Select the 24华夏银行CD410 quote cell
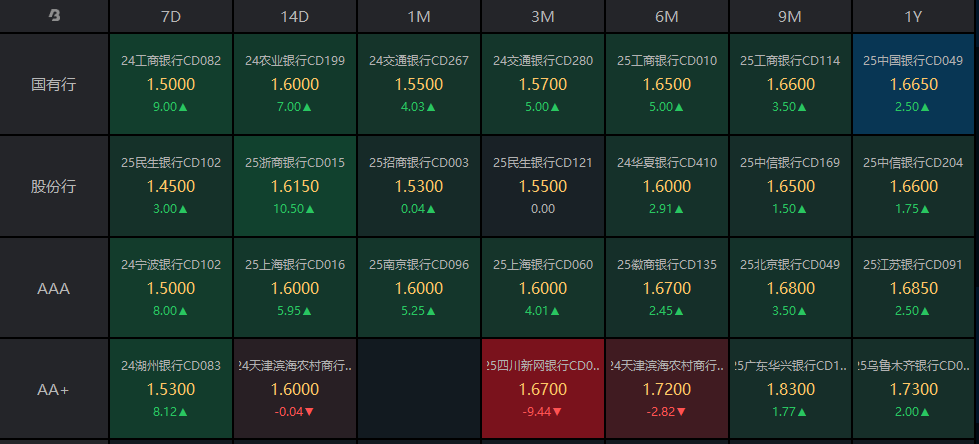Image resolution: width=979 pixels, height=444 pixels. pyautogui.click(x=667, y=186)
